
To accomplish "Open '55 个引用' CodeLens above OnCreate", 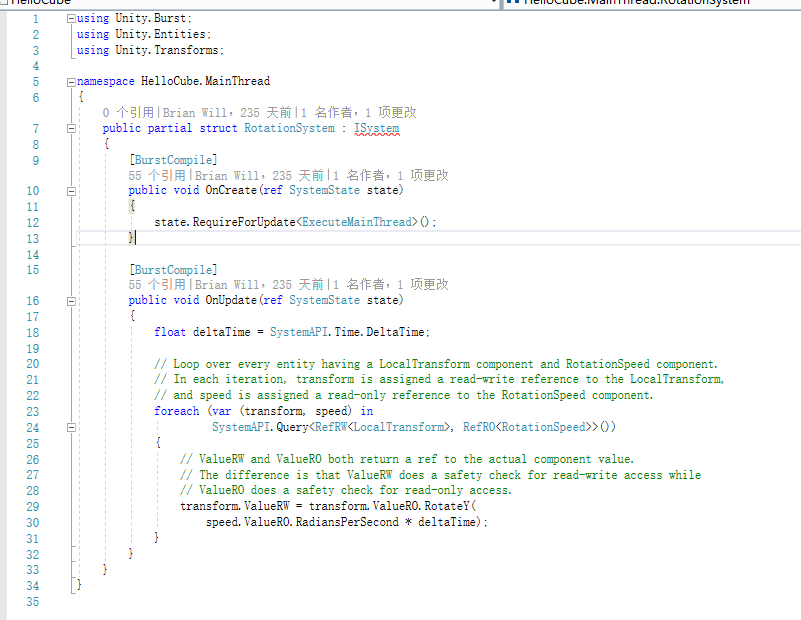I will [x=157, y=176].
